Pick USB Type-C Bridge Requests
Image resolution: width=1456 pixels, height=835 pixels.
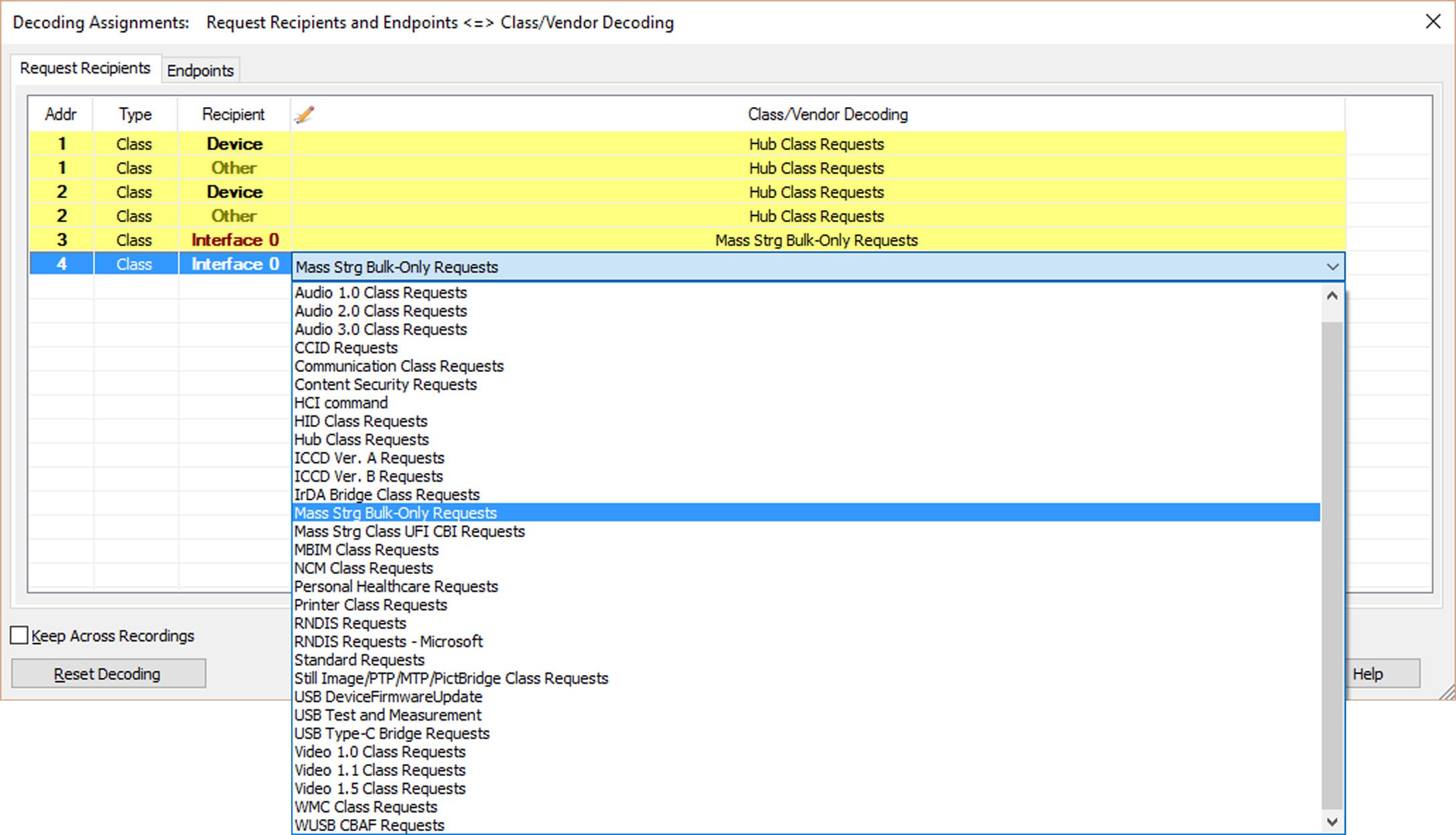[x=807, y=733]
